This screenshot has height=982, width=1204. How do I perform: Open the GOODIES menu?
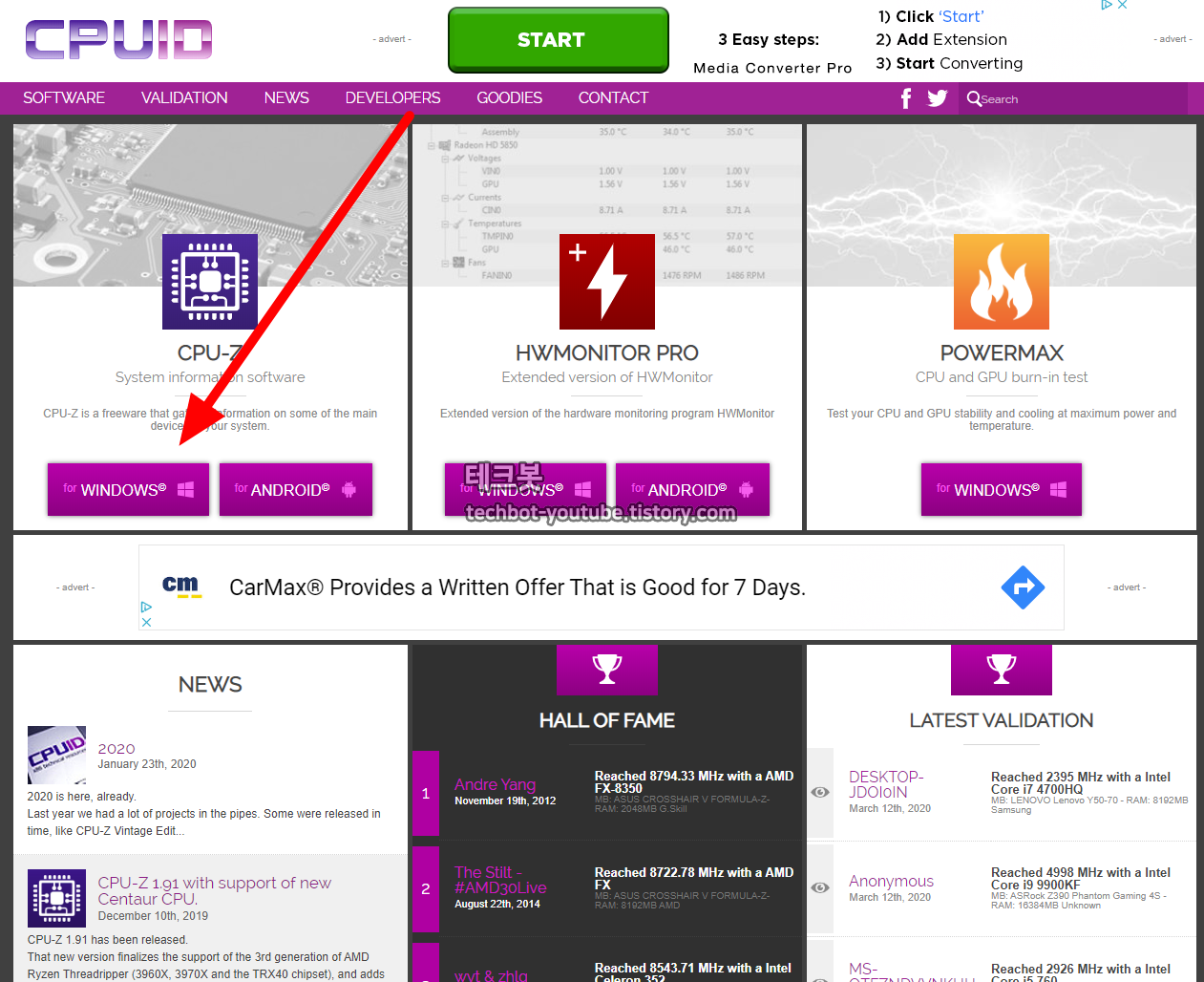click(x=509, y=97)
